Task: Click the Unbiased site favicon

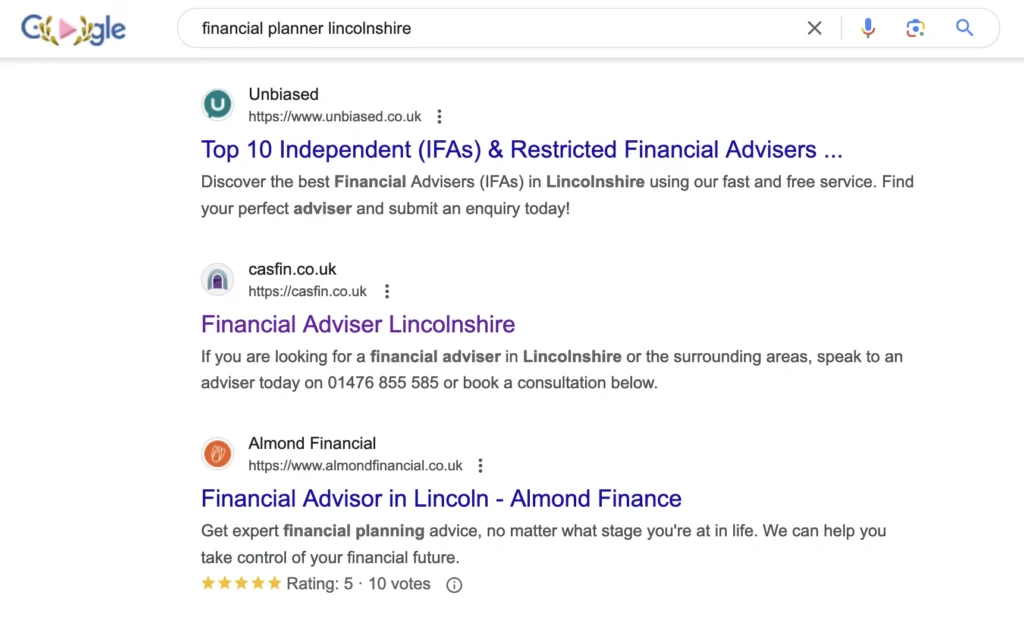Action: [217, 103]
